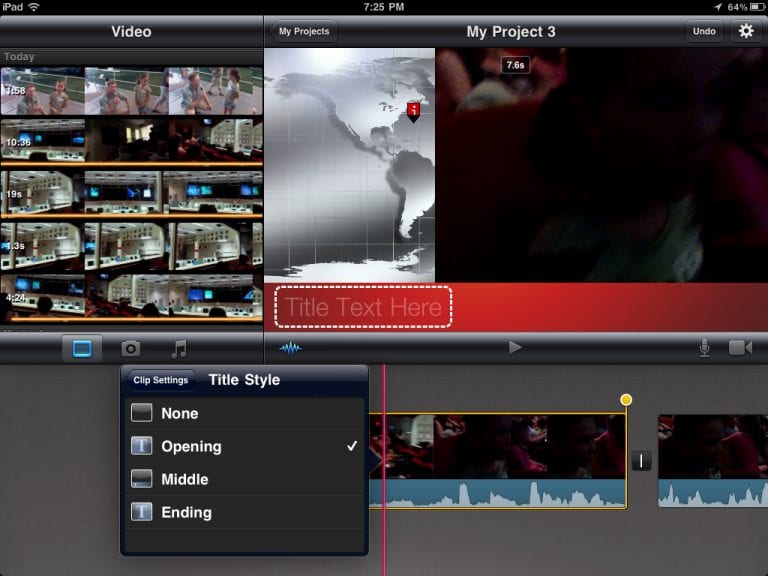Select the 4:24 video clip
The height and width of the screenshot is (576, 768).
pyautogui.click(x=131, y=297)
